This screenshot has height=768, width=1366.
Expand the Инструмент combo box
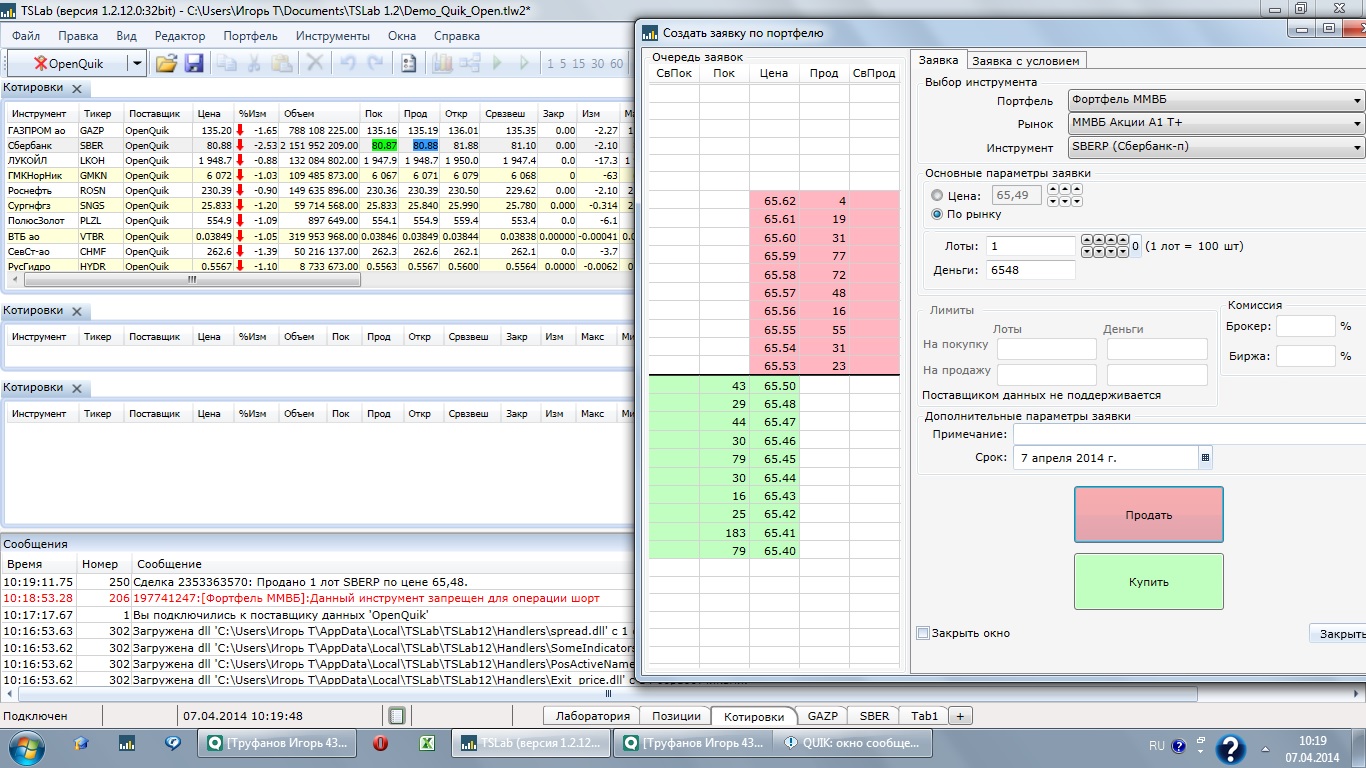coord(1357,148)
